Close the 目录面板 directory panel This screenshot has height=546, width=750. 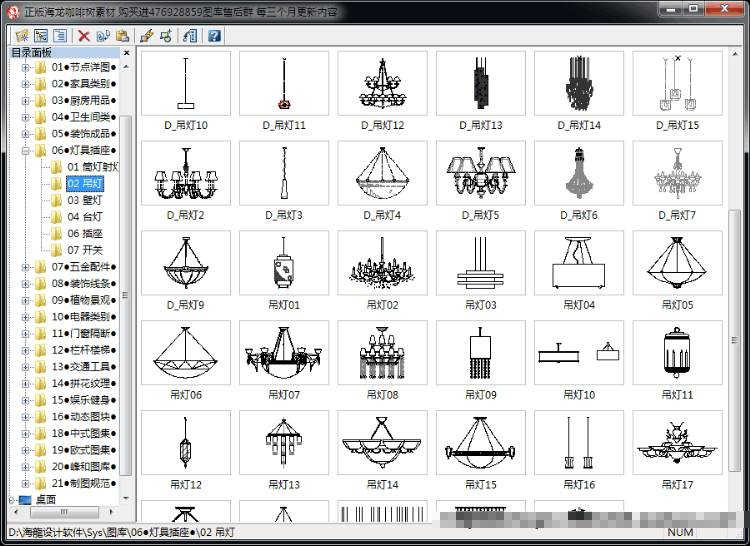click(x=127, y=53)
